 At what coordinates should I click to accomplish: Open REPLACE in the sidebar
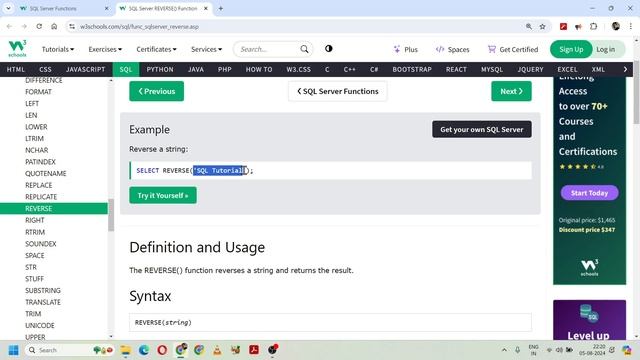(39, 185)
